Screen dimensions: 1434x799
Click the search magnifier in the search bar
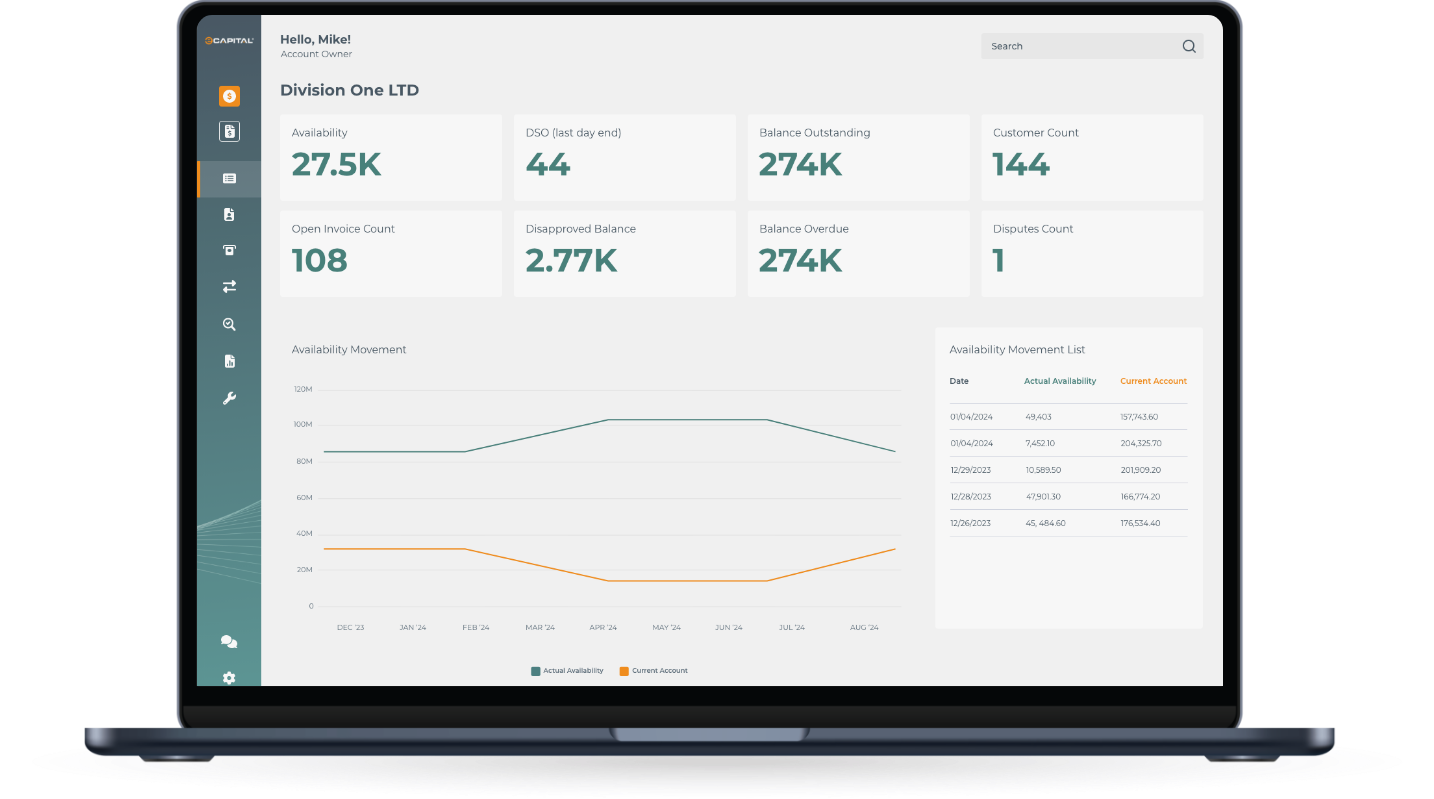(x=1189, y=46)
